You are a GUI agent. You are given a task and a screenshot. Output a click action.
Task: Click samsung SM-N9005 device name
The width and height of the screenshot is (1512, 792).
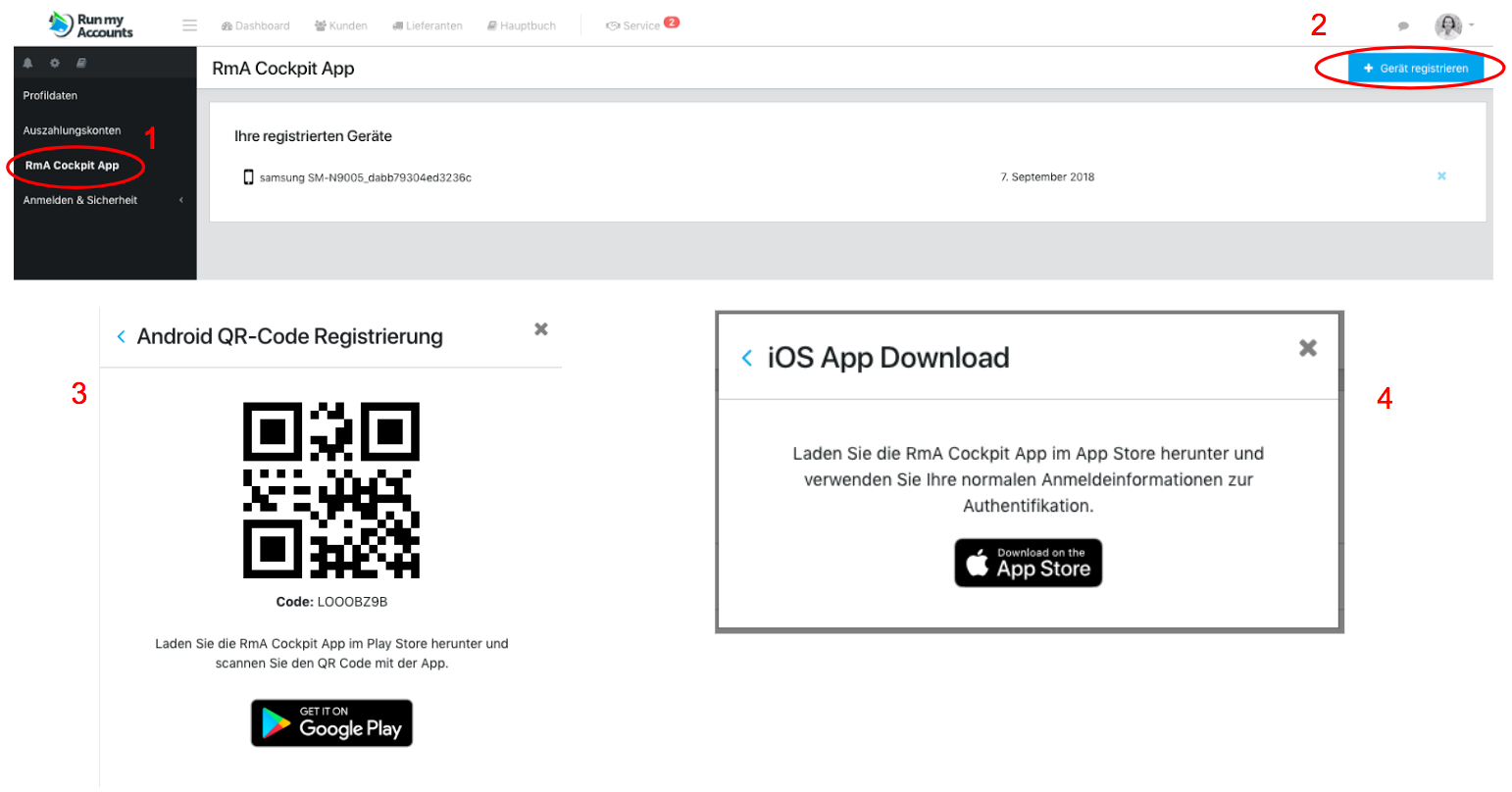(365, 177)
